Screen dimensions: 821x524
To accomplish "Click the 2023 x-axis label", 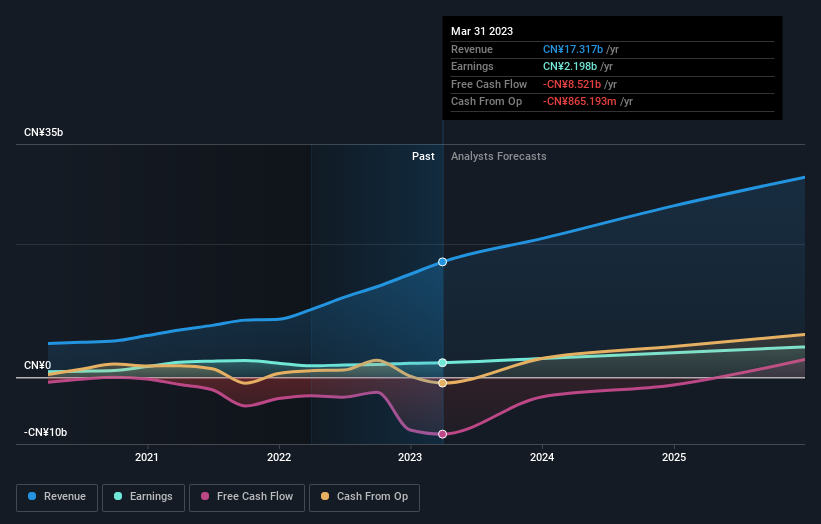I will point(410,457).
